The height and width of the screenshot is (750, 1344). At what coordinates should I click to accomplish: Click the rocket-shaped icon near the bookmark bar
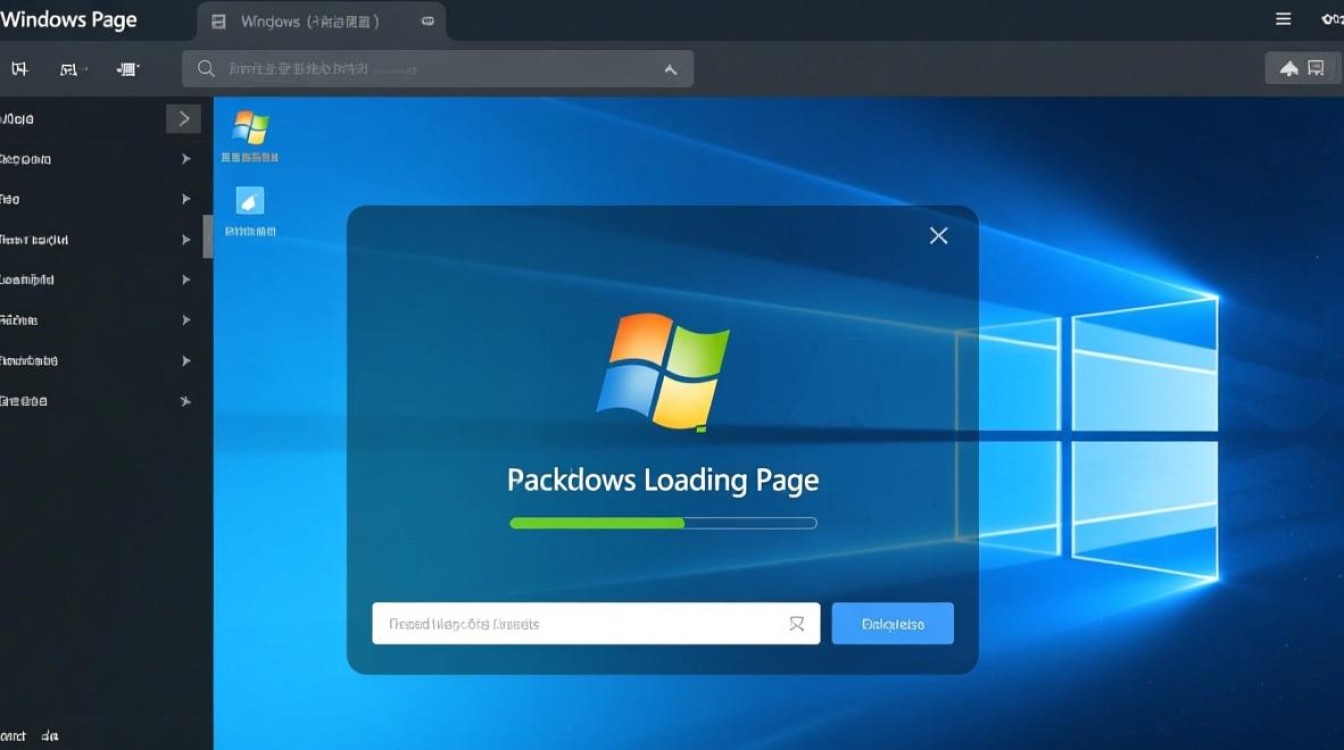(1289, 69)
